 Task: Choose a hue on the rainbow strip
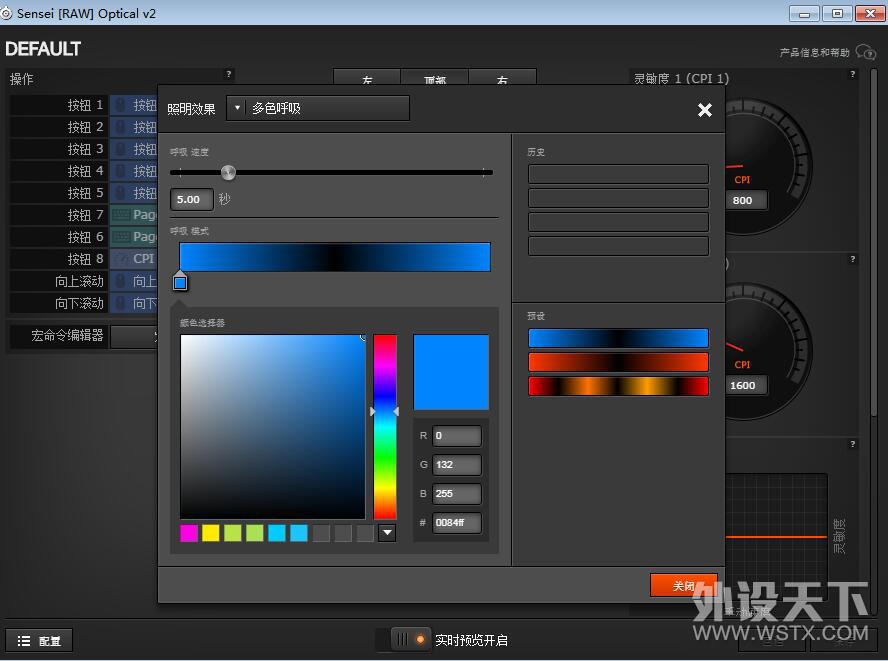click(x=385, y=427)
